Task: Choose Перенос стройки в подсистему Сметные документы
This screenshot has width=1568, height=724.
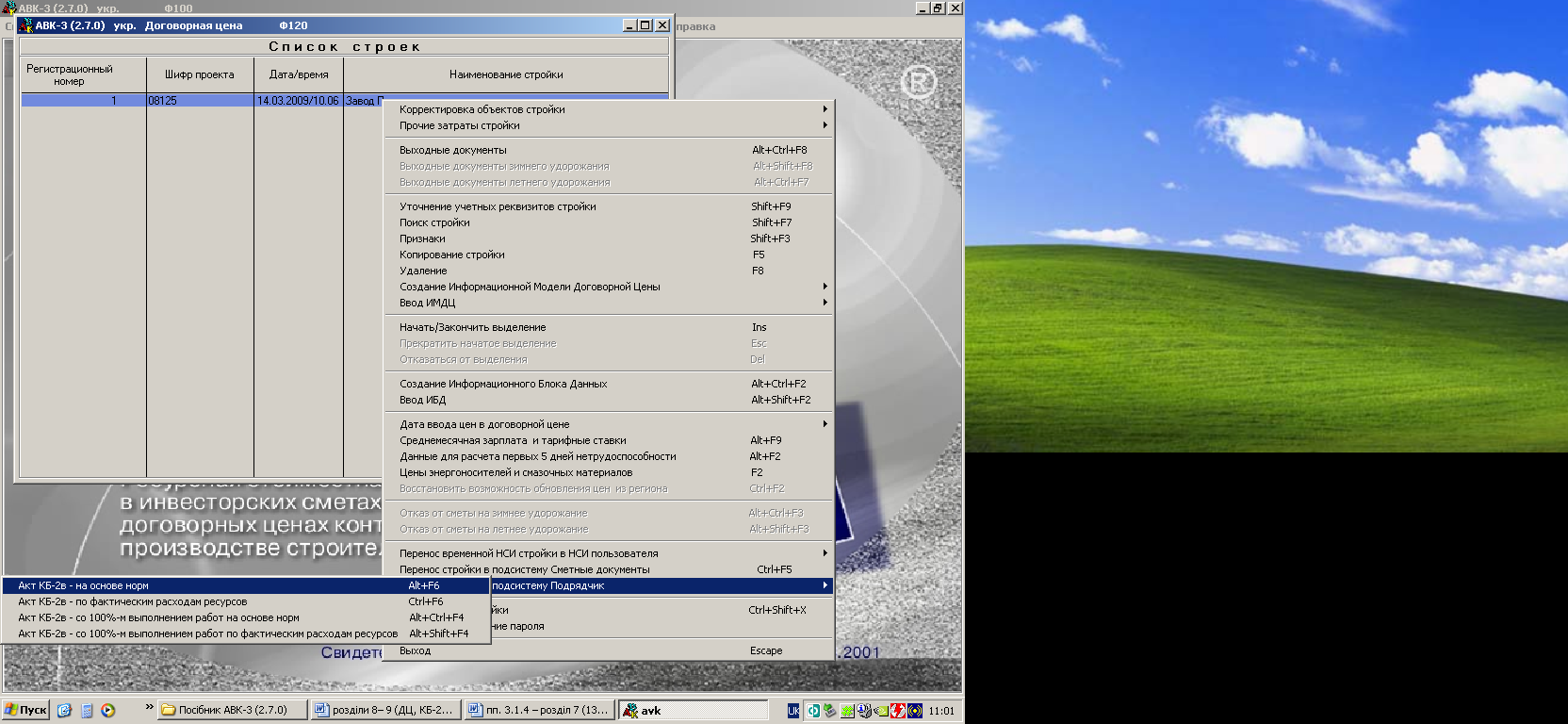Action: (x=609, y=569)
